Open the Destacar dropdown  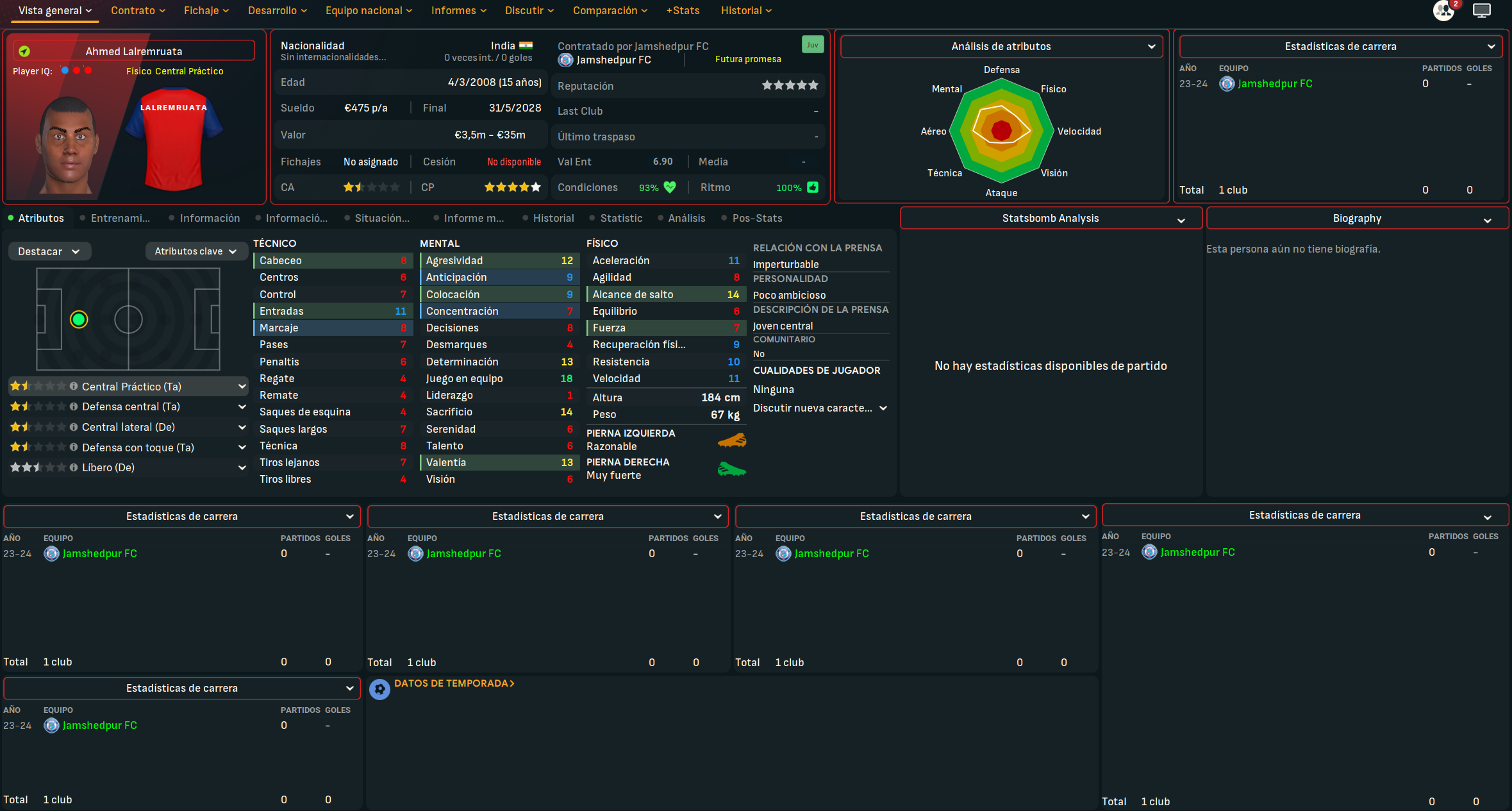point(49,251)
